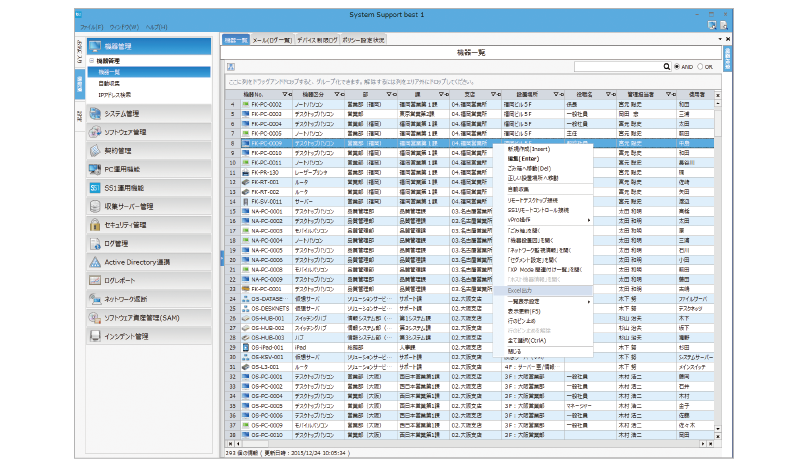The image size is (810, 467).
Task: Open the Log report (ログレポート) section
Action: click(149, 281)
